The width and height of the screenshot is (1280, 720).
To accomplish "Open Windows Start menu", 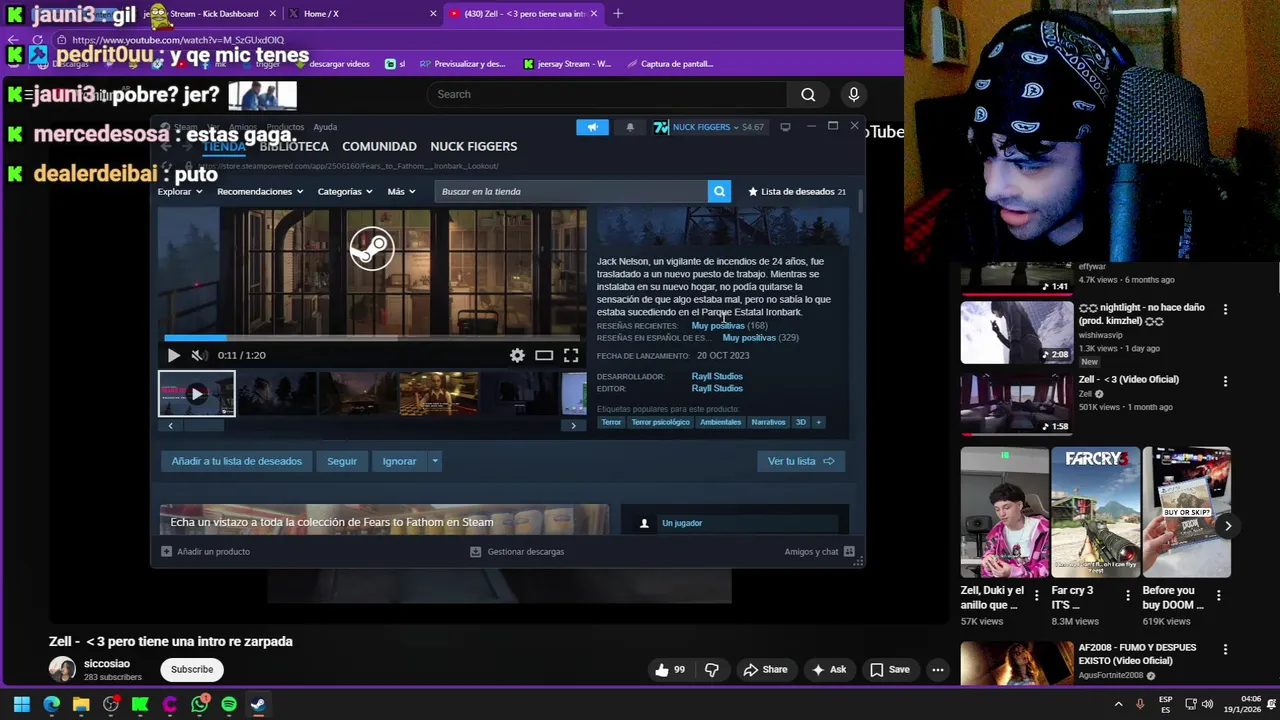I will click(x=21, y=704).
